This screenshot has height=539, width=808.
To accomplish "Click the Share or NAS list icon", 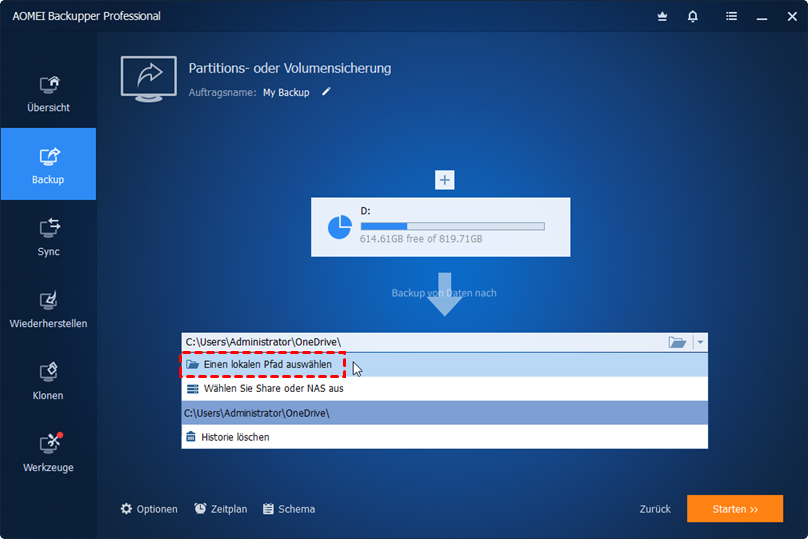I will pos(192,389).
